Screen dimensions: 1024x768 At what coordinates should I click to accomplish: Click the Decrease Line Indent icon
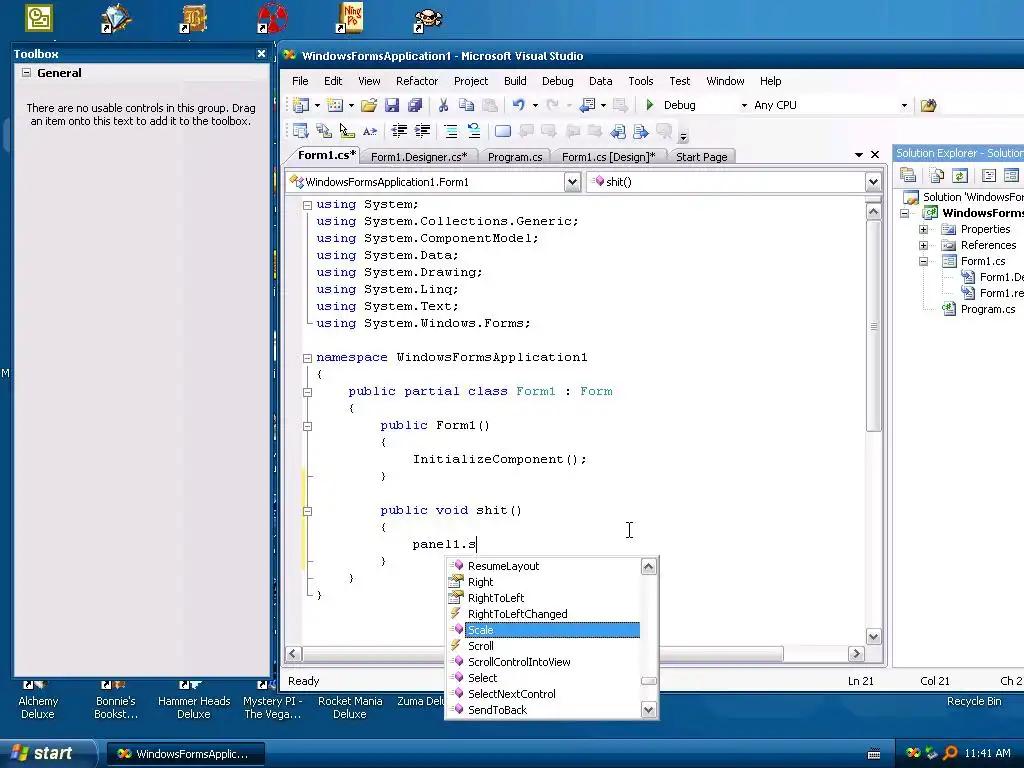399,131
